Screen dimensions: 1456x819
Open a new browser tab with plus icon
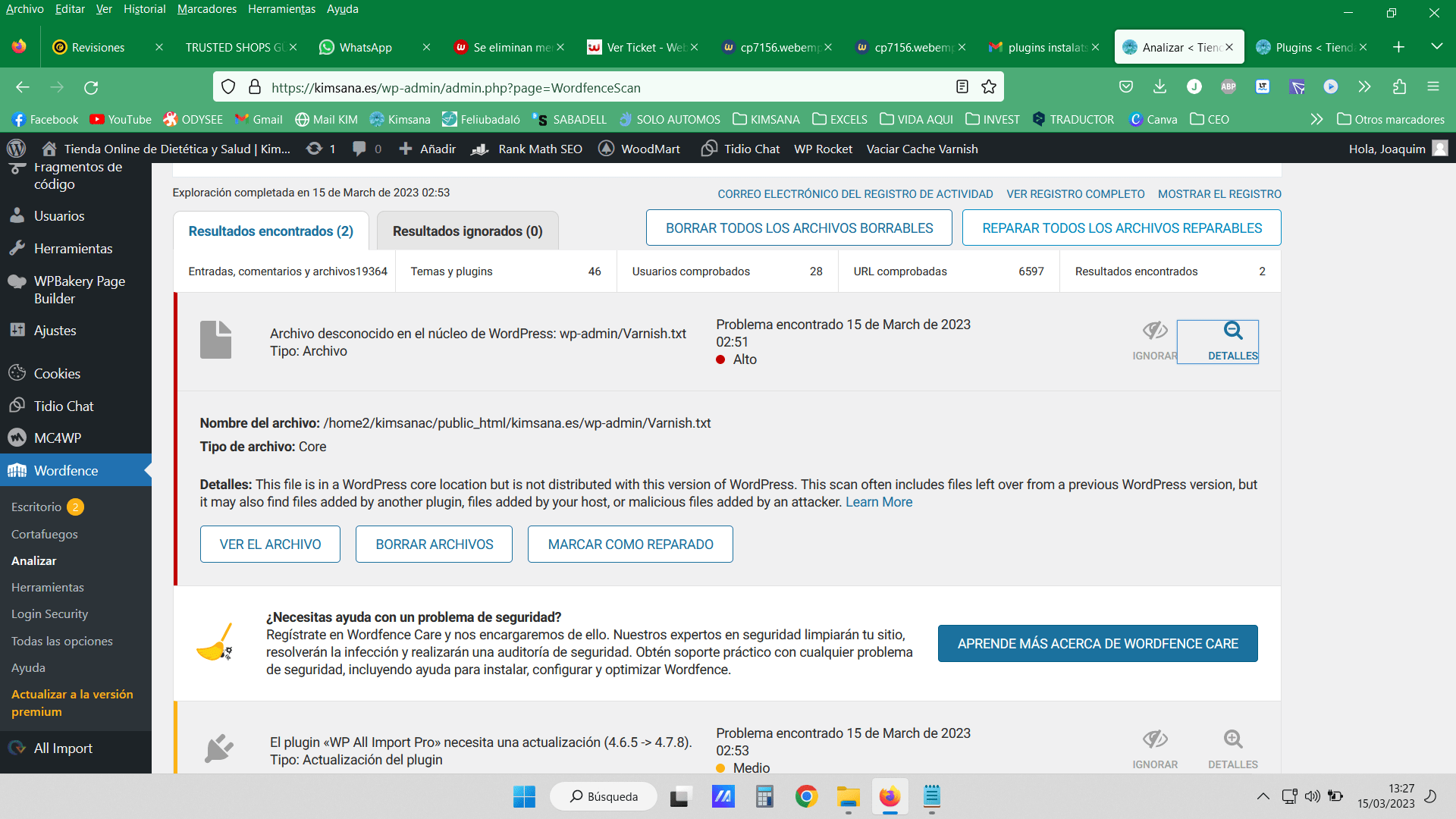[x=1399, y=47]
